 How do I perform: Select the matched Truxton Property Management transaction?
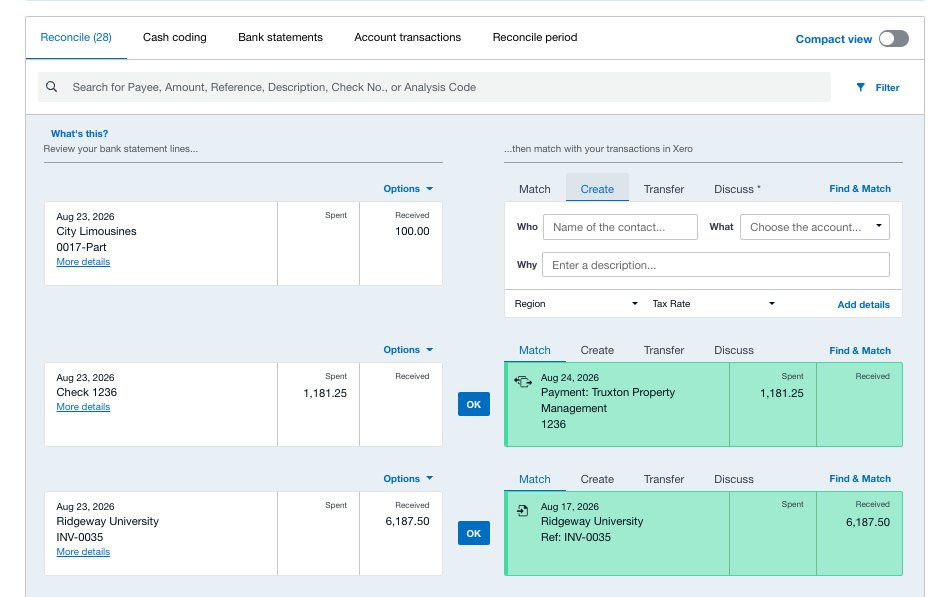(x=704, y=405)
